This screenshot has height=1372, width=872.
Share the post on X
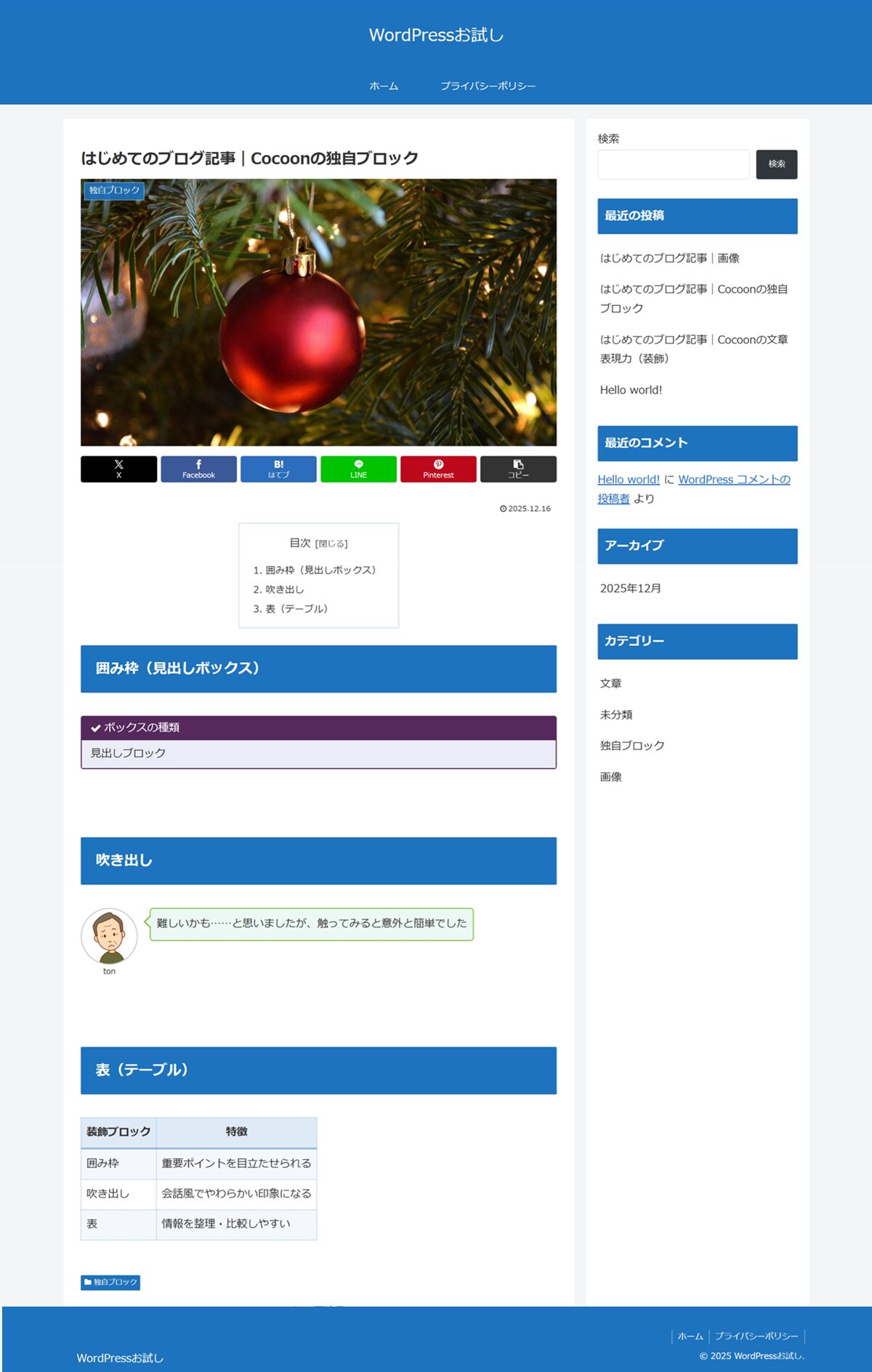pyautogui.click(x=118, y=469)
